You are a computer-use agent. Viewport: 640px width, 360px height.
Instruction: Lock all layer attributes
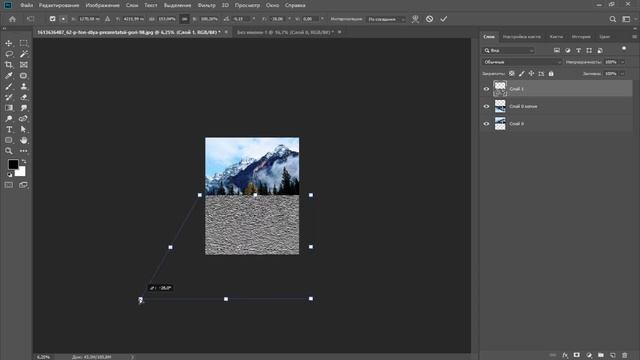pos(551,73)
